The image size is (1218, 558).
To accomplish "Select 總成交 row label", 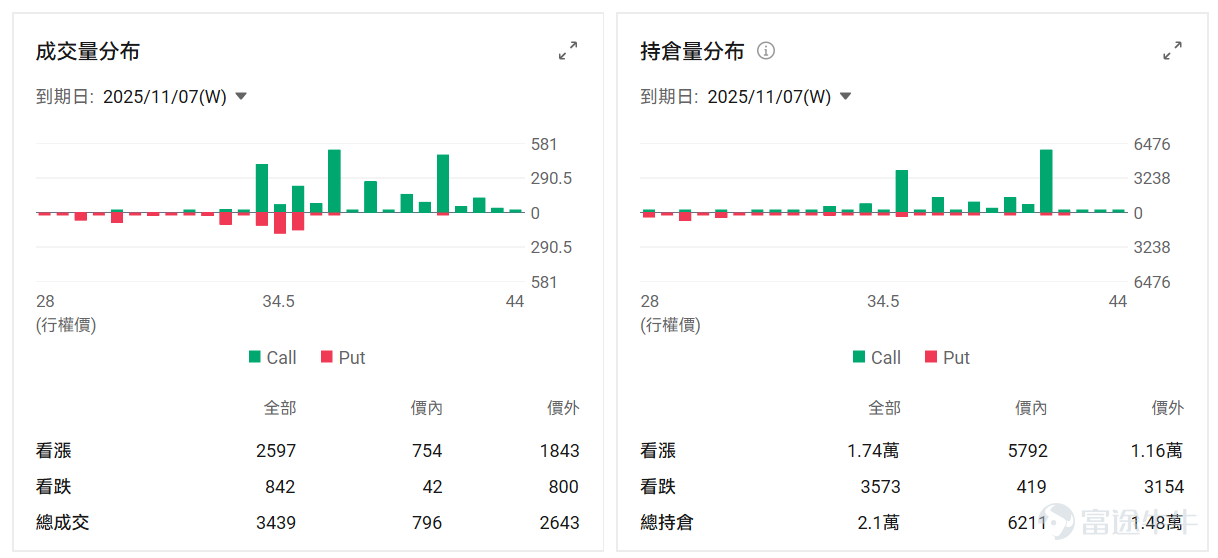I will pos(63,522).
